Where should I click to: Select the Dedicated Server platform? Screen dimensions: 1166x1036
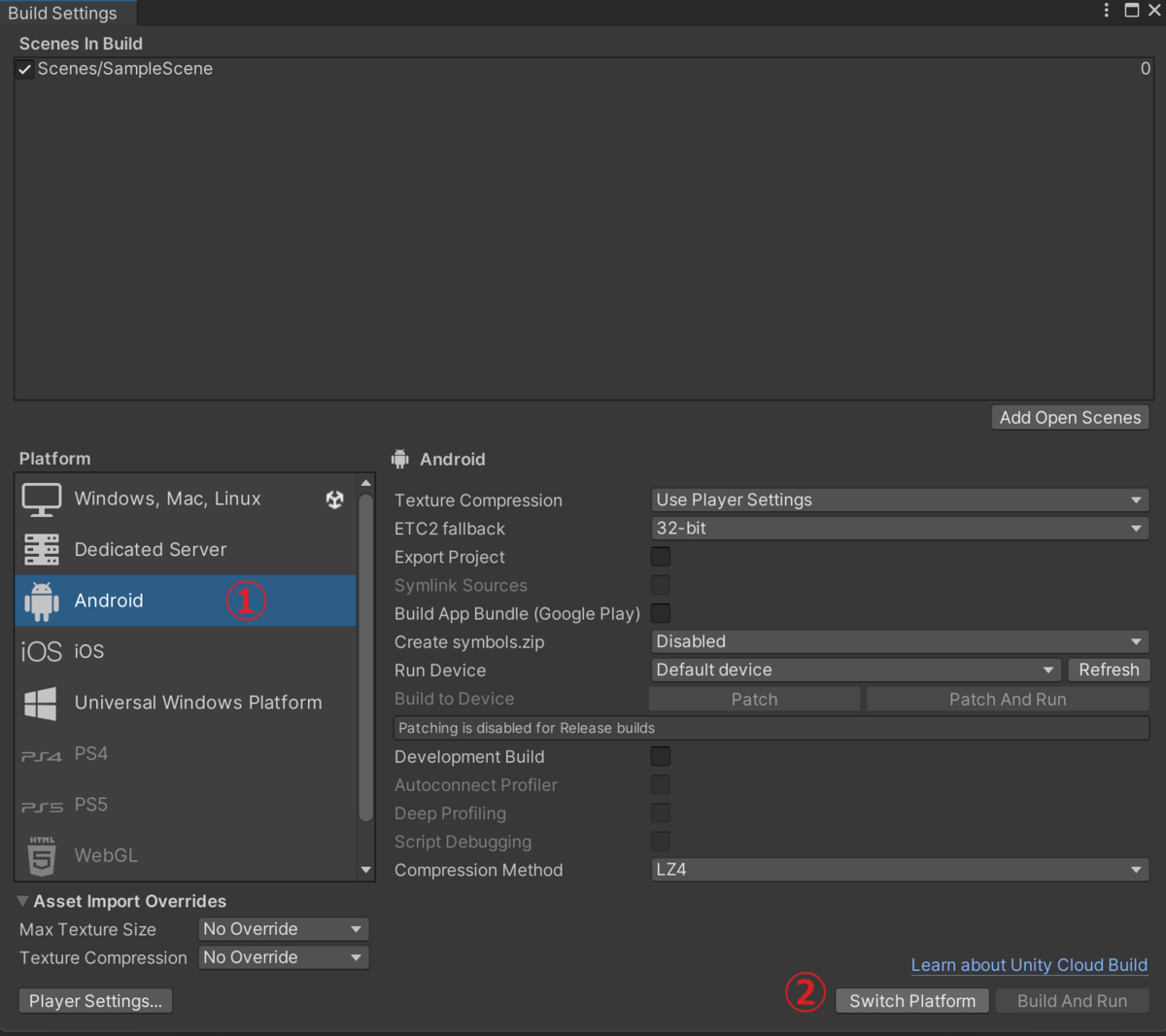[186, 550]
